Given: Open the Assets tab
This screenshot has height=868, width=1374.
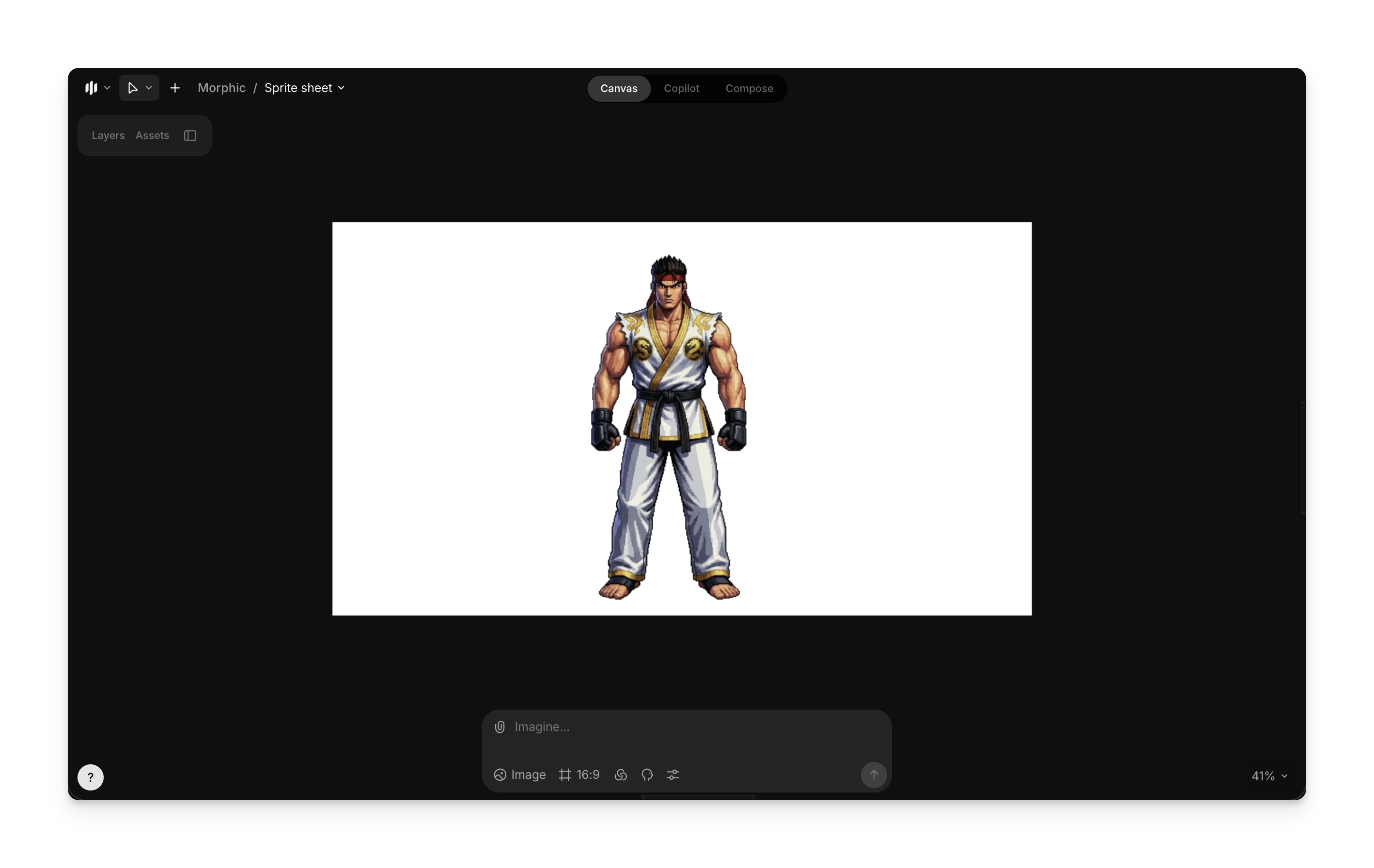Looking at the screenshot, I should click(x=152, y=136).
